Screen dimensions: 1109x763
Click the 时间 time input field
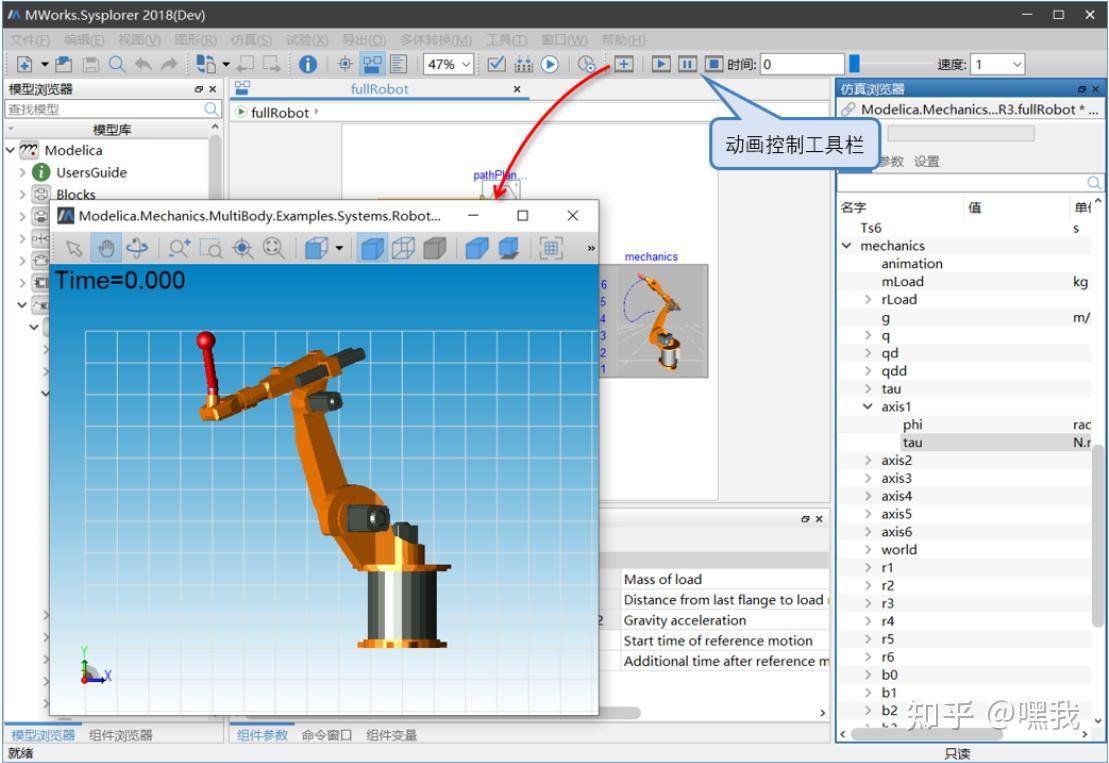[x=802, y=64]
